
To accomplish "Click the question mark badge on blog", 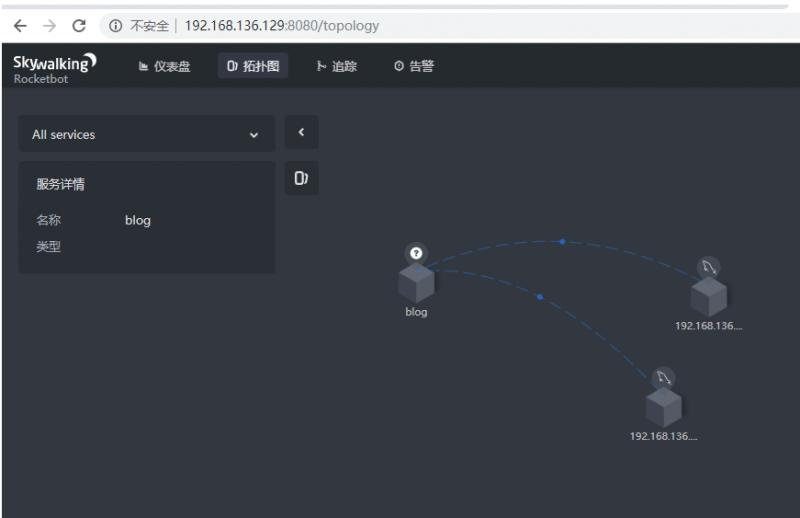I will (x=416, y=253).
